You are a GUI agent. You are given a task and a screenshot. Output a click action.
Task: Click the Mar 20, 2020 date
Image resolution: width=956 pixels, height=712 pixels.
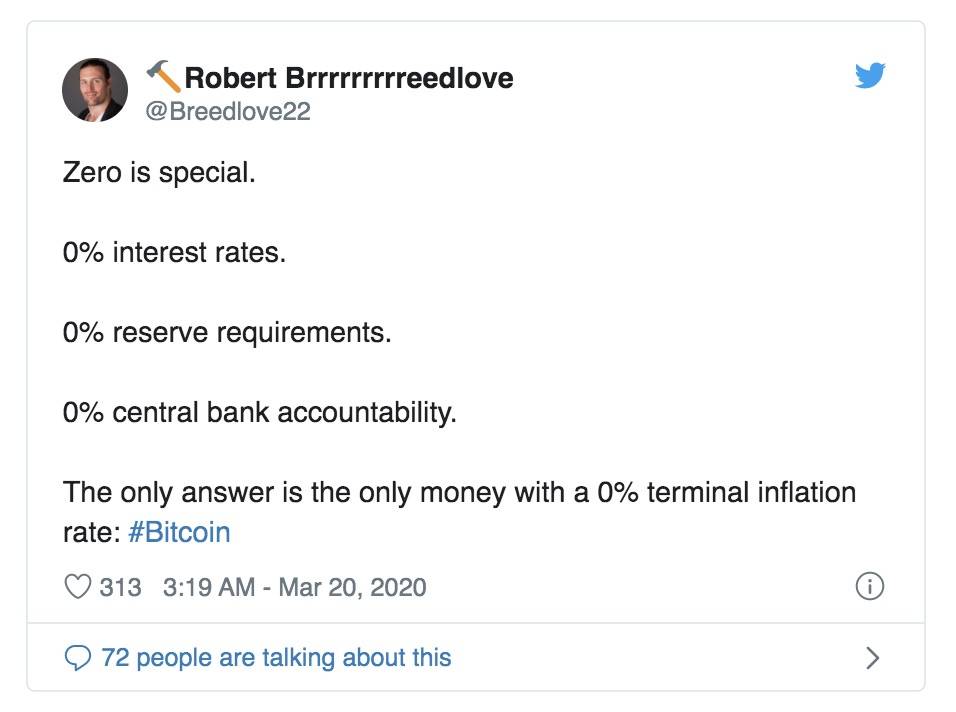[x=352, y=587]
